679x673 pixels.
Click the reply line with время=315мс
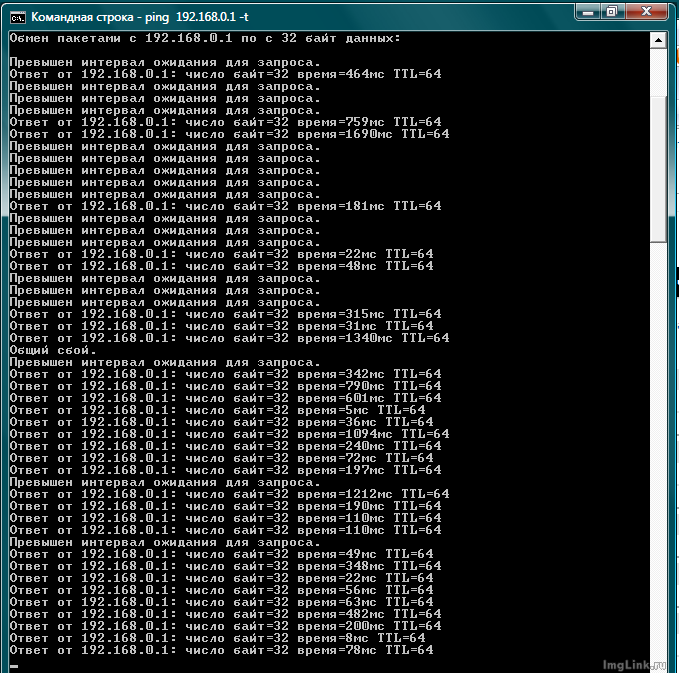point(226,314)
